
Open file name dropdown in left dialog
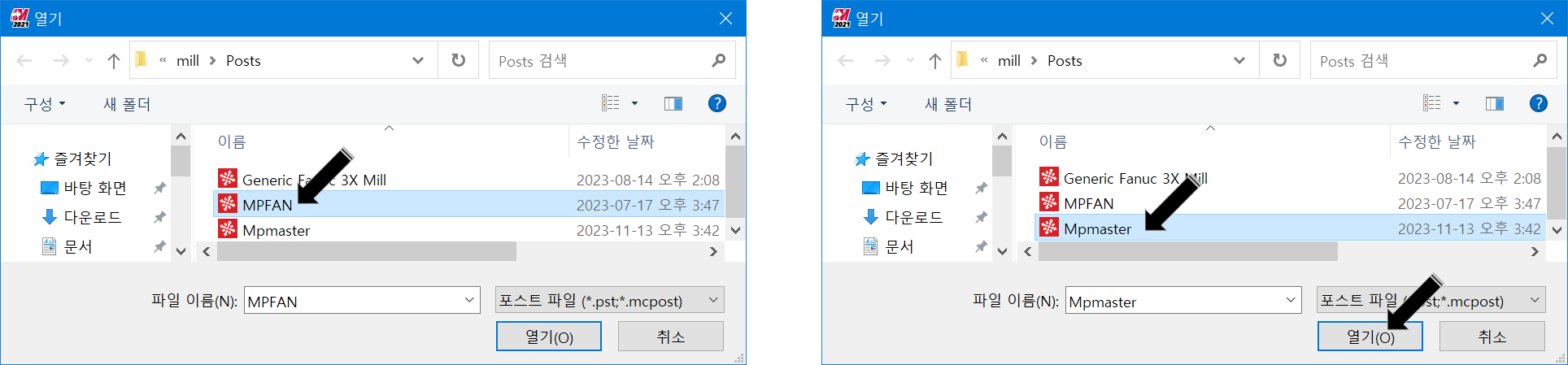[x=469, y=301]
